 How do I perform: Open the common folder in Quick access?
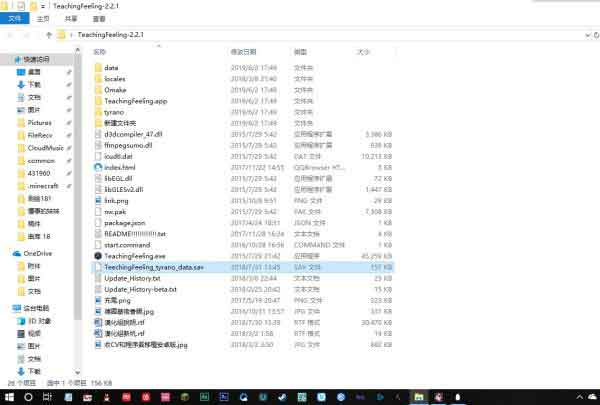(41, 161)
